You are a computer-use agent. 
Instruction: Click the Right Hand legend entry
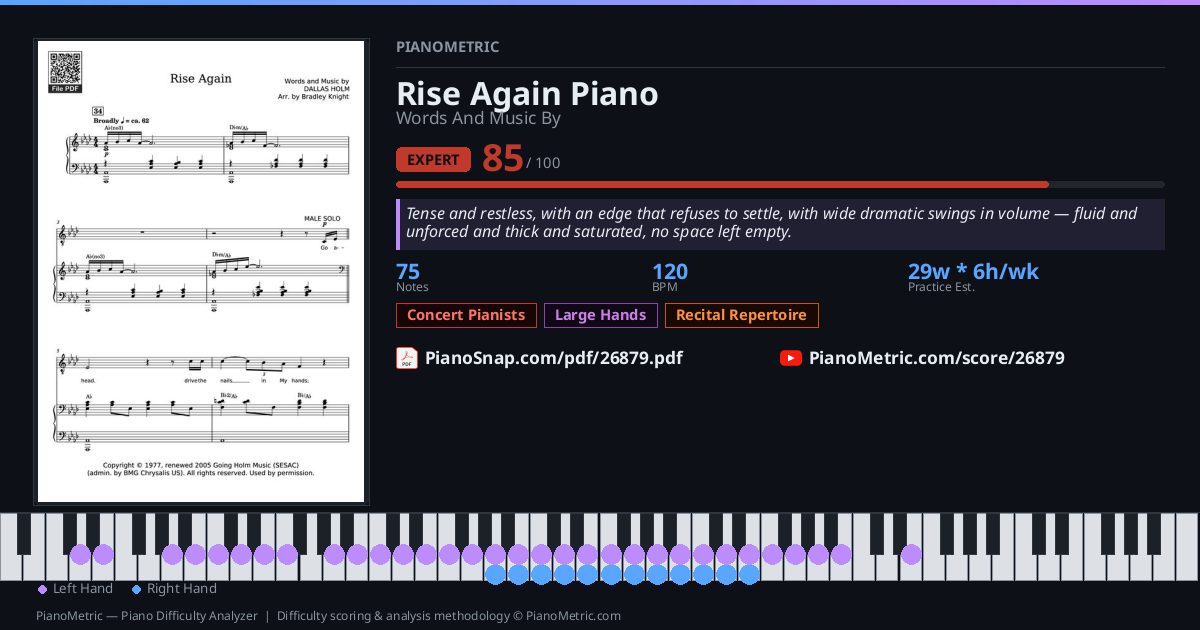pos(174,589)
